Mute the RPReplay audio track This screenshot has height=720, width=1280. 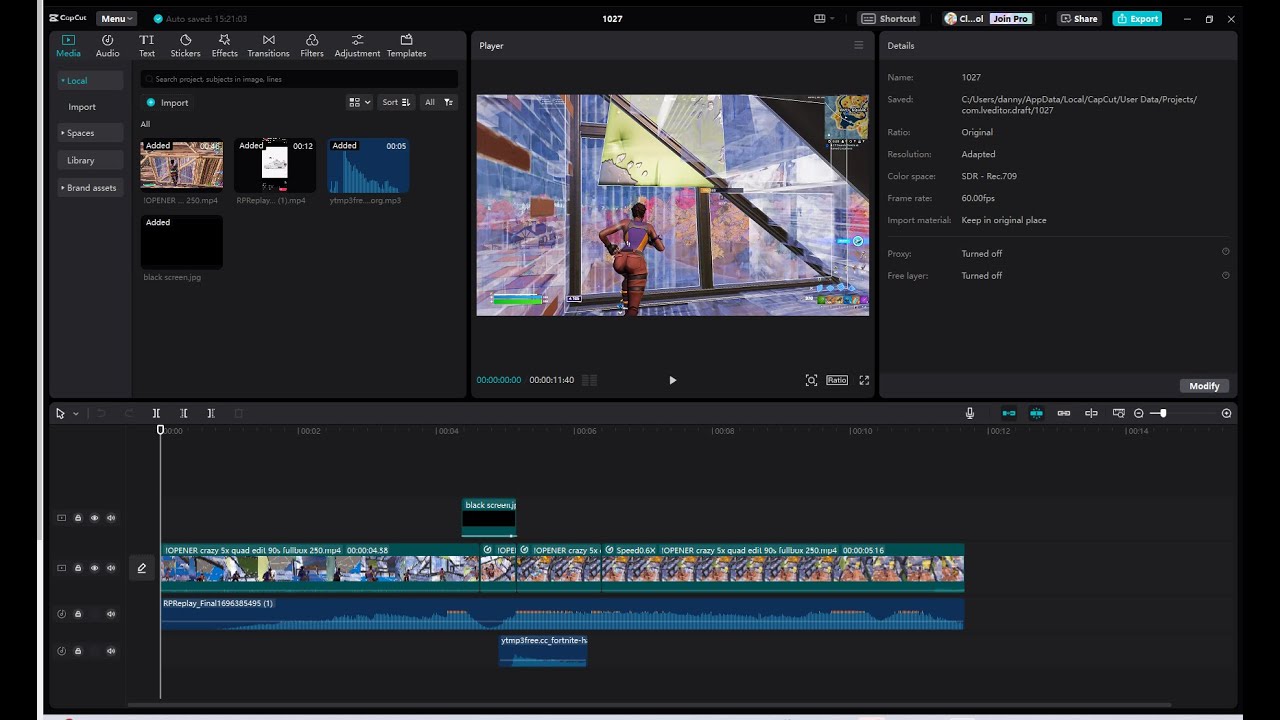(x=111, y=614)
